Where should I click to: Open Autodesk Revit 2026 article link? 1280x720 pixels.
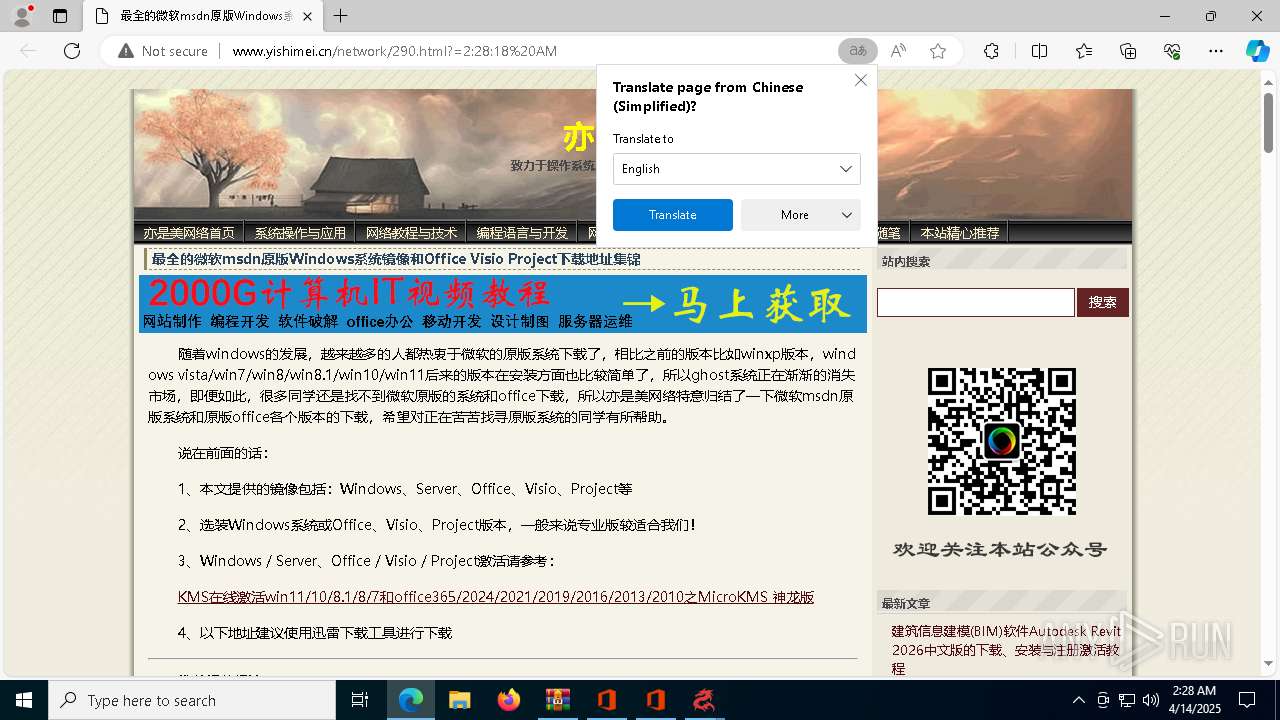point(1007,650)
